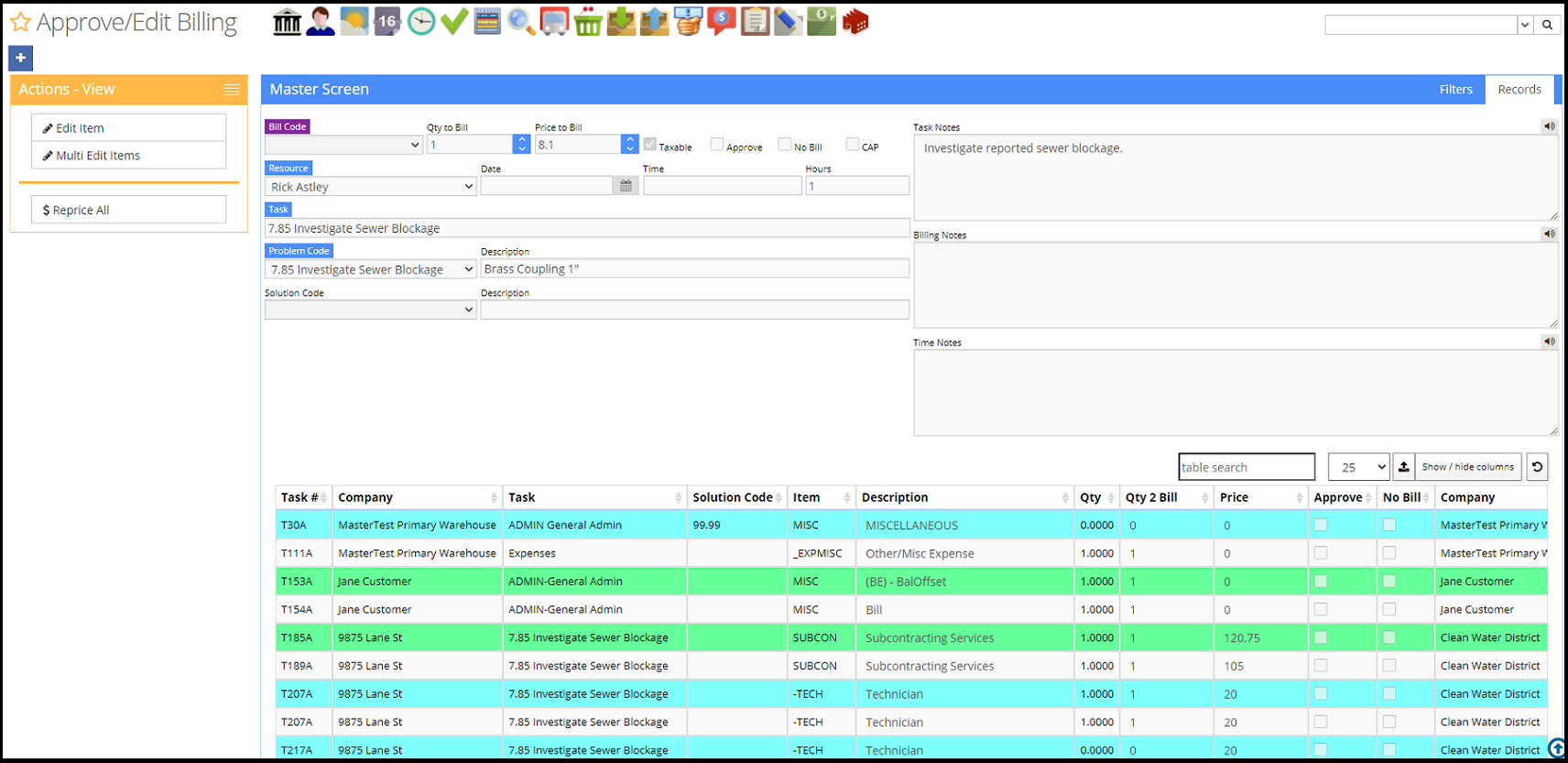Open the Resource dropdown showing Rick Astley
This screenshot has height=763, width=1568.
click(x=371, y=187)
